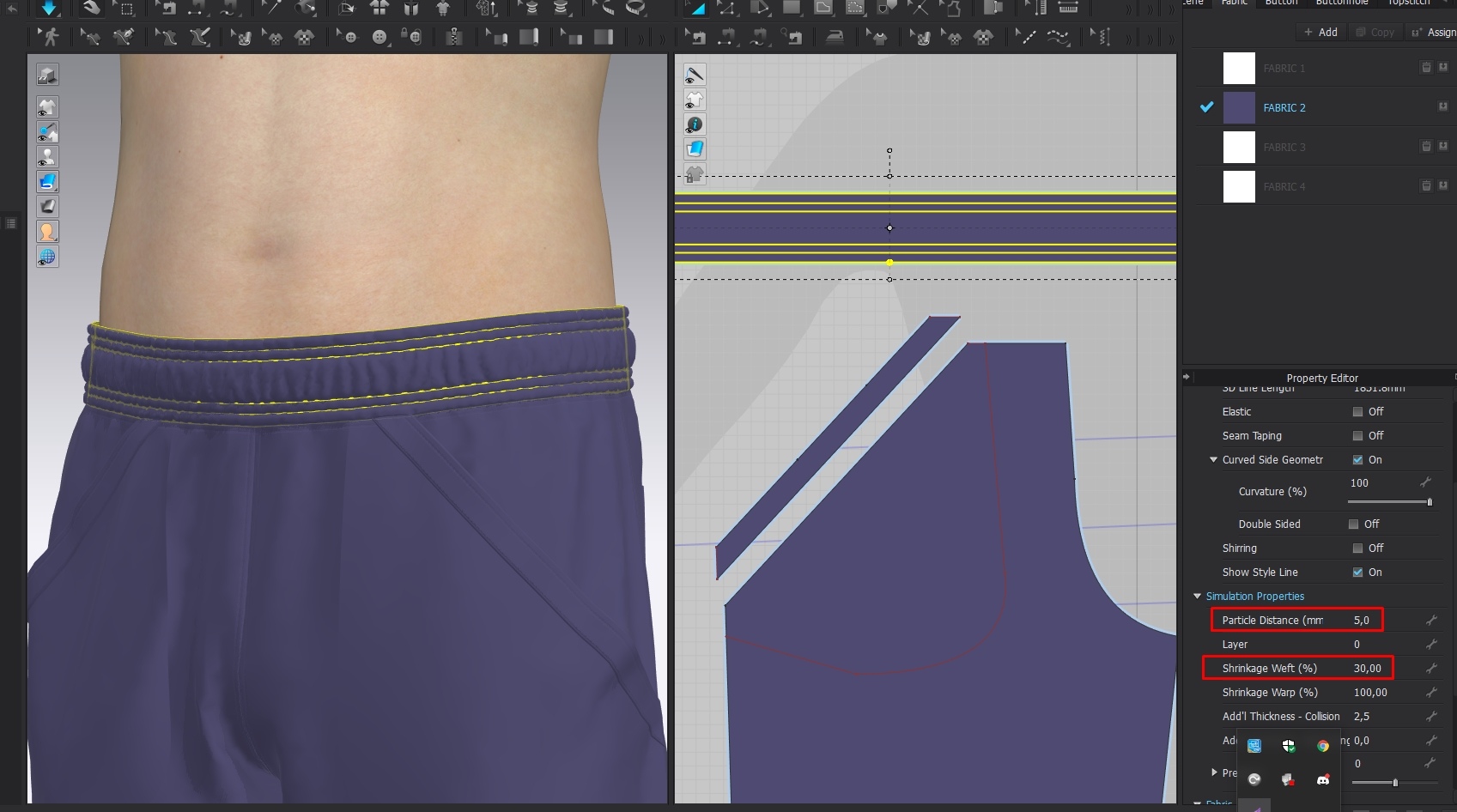Viewport: 1457px width, 812px height.
Task: Click the garment display shirt icon in 3D view
Action: point(47,107)
